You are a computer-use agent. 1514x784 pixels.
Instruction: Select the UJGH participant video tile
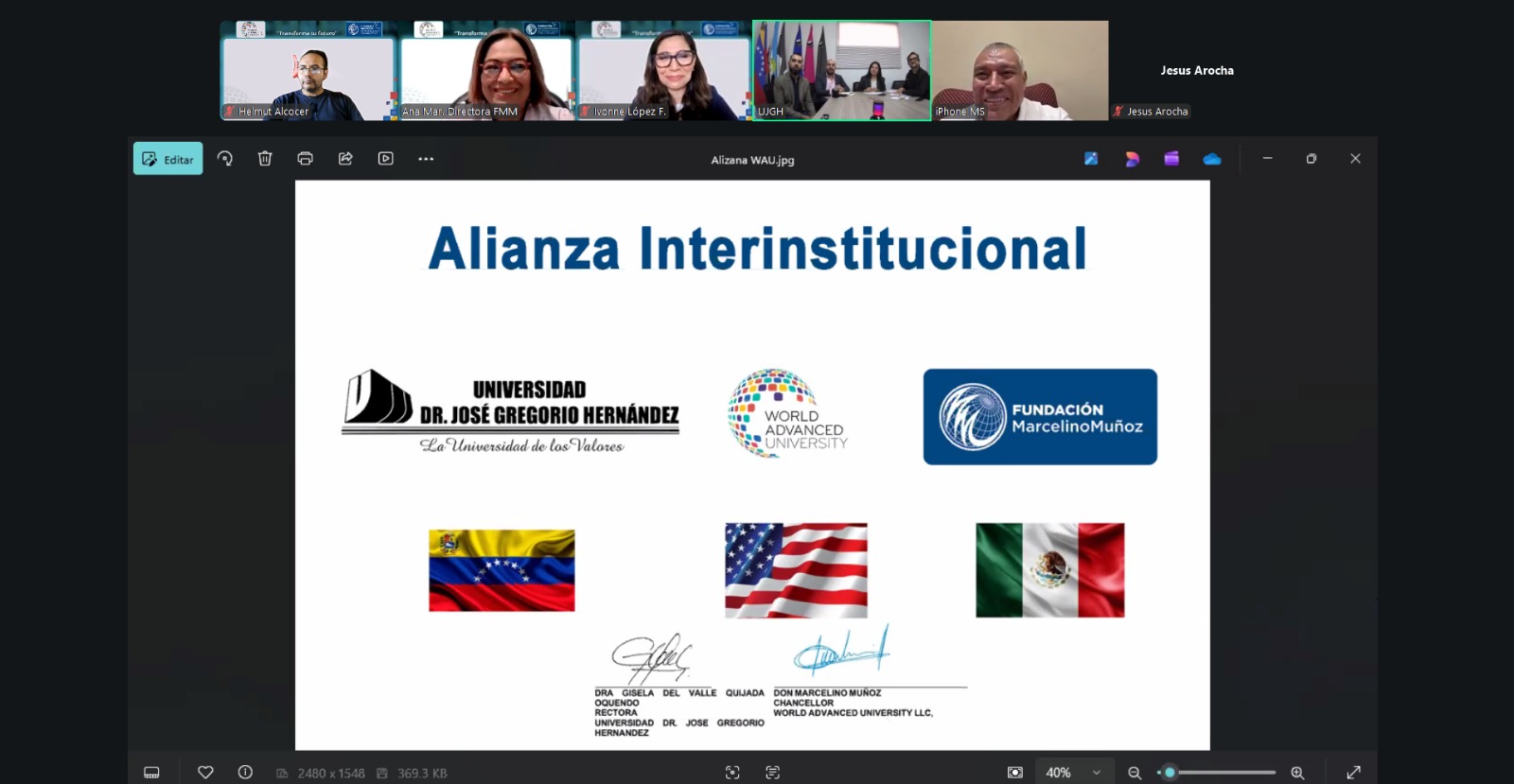coord(841,71)
